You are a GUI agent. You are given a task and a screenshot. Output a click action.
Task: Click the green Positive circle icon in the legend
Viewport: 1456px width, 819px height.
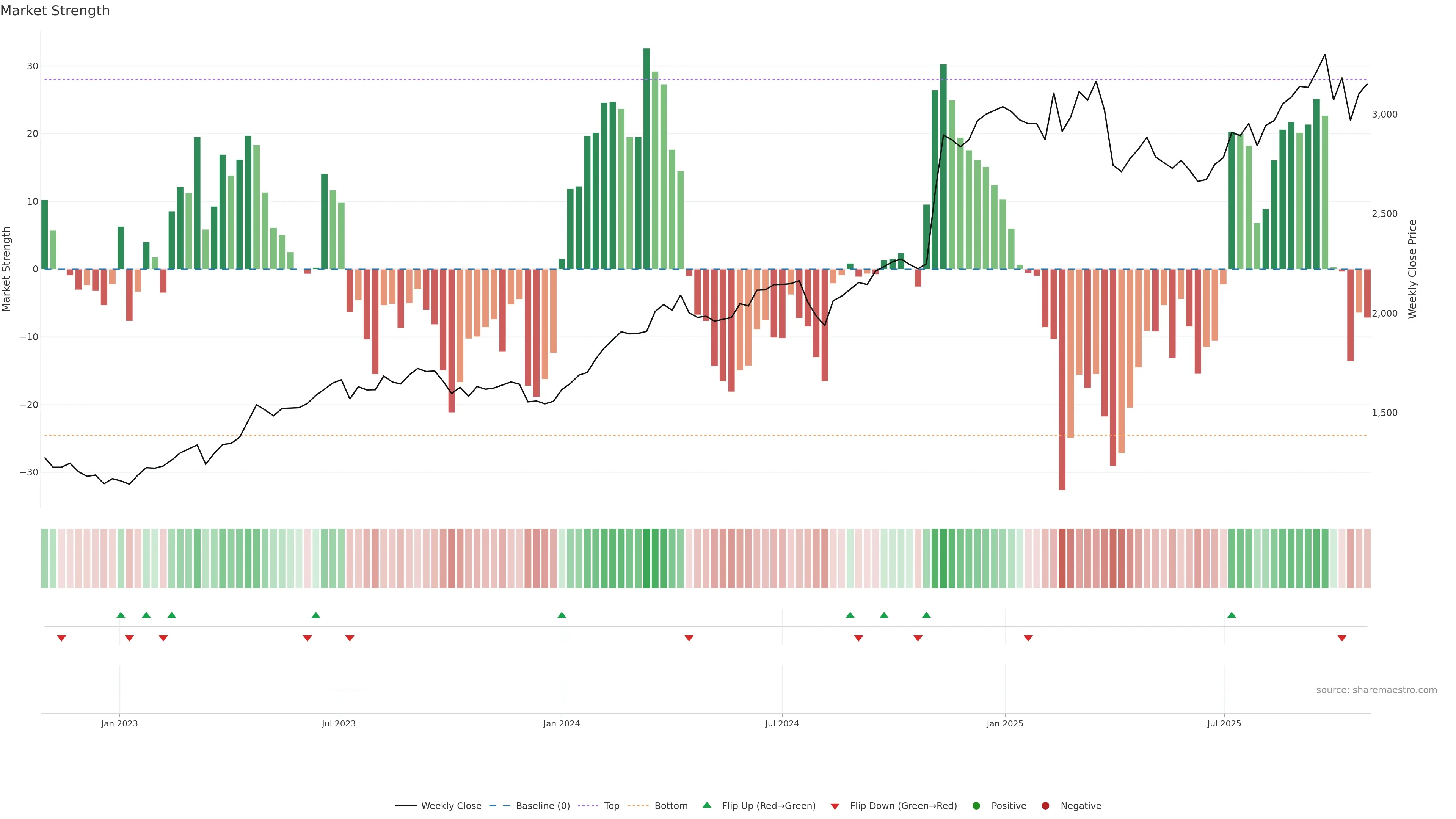point(976,806)
